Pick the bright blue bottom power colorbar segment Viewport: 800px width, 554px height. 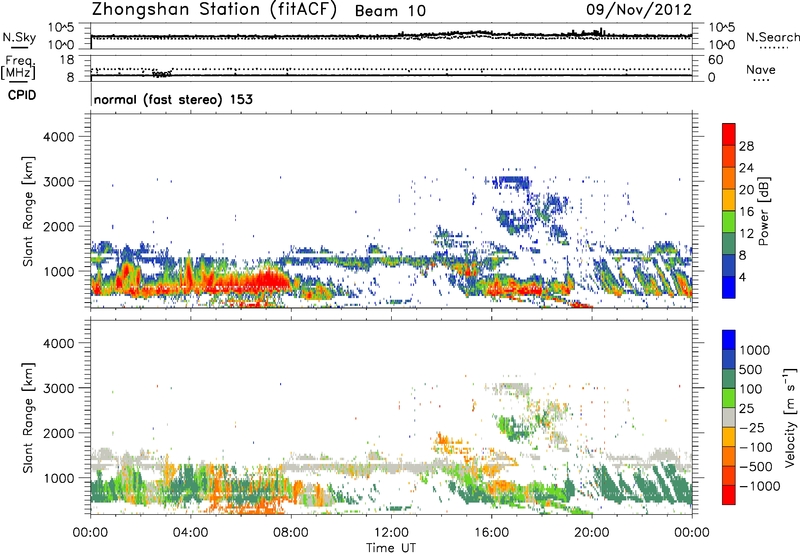729,287
